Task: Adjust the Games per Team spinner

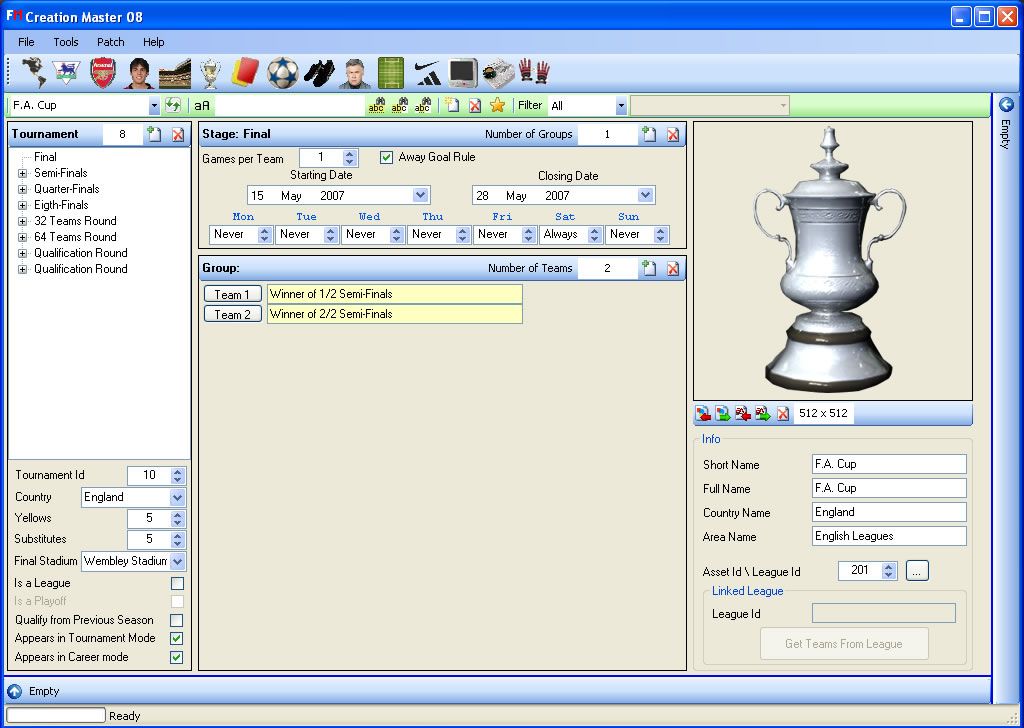Action: coord(349,158)
